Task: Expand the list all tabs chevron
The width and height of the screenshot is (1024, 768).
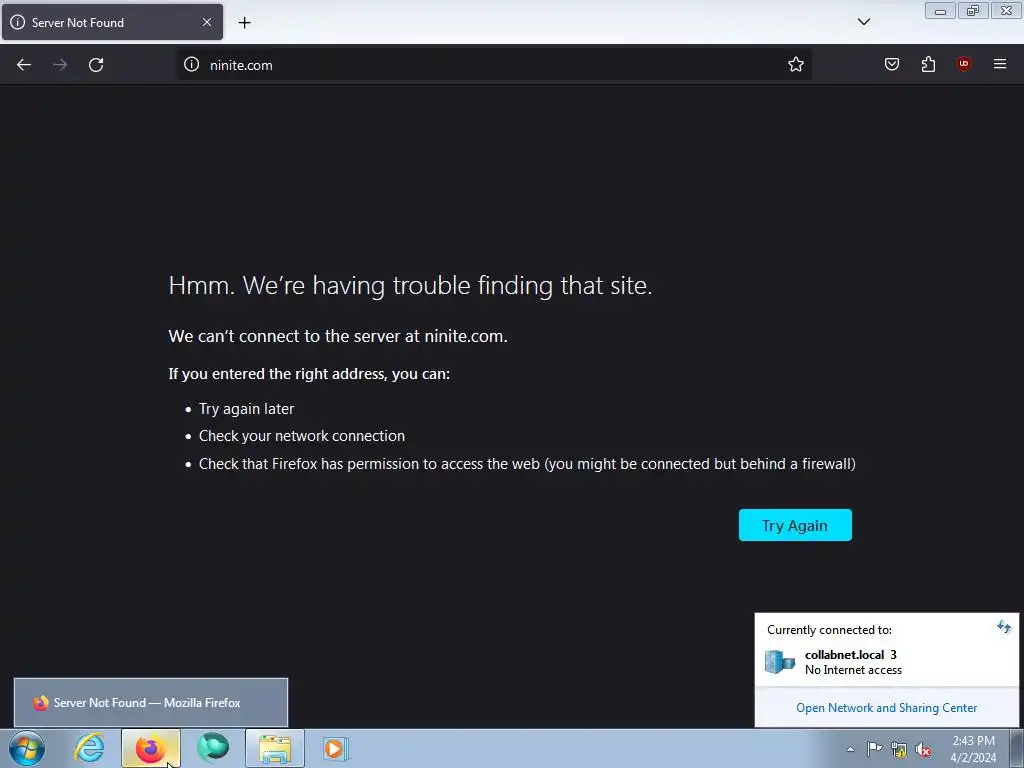Action: 863,22
